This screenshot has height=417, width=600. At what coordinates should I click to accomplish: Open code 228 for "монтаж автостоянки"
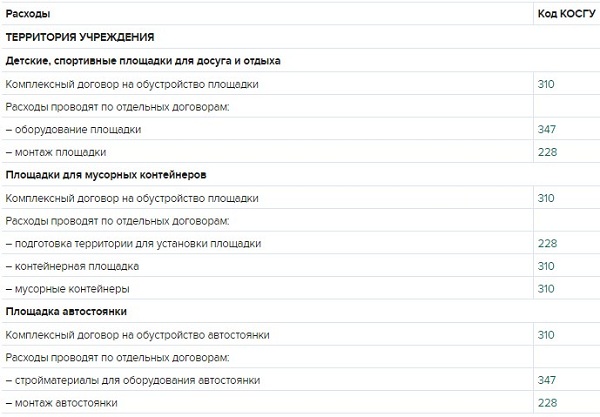click(546, 402)
